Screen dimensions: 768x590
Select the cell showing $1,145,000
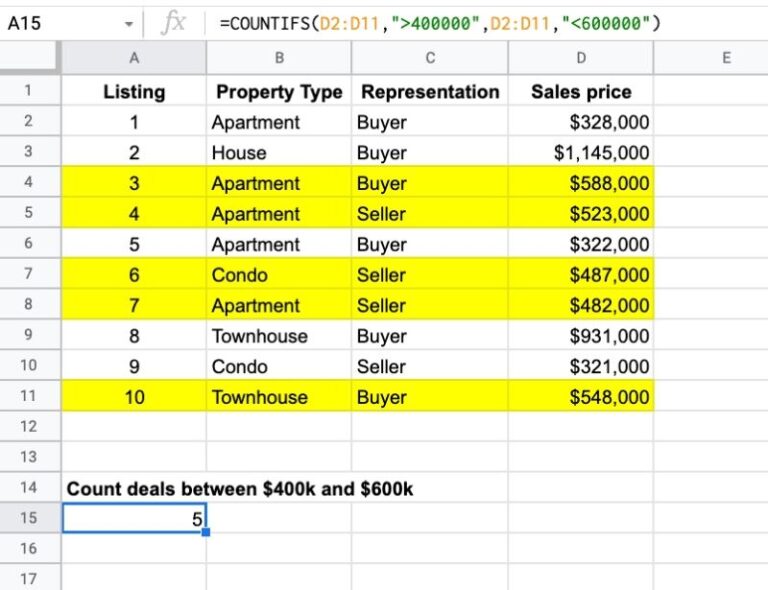580,153
